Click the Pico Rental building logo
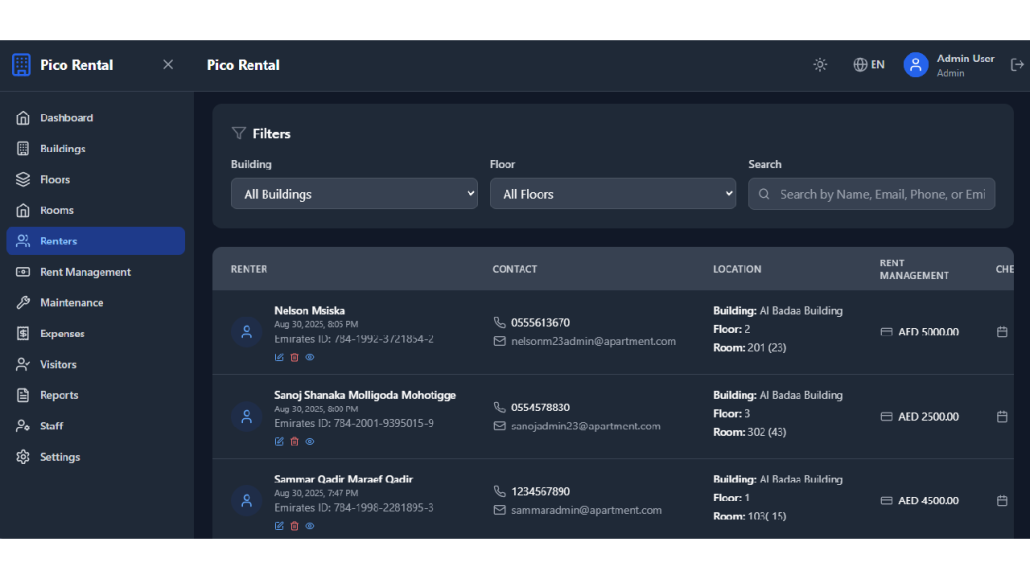The image size is (1030, 579). (x=21, y=65)
